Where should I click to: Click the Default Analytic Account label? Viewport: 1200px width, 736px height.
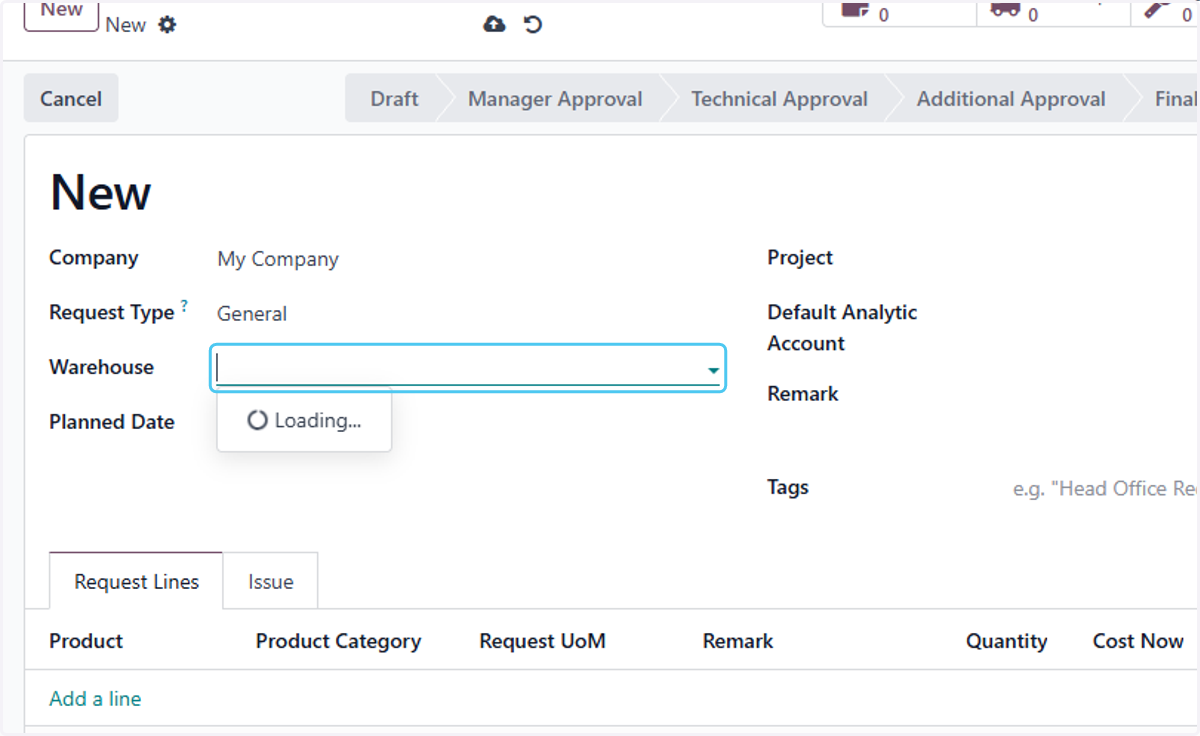coord(842,328)
